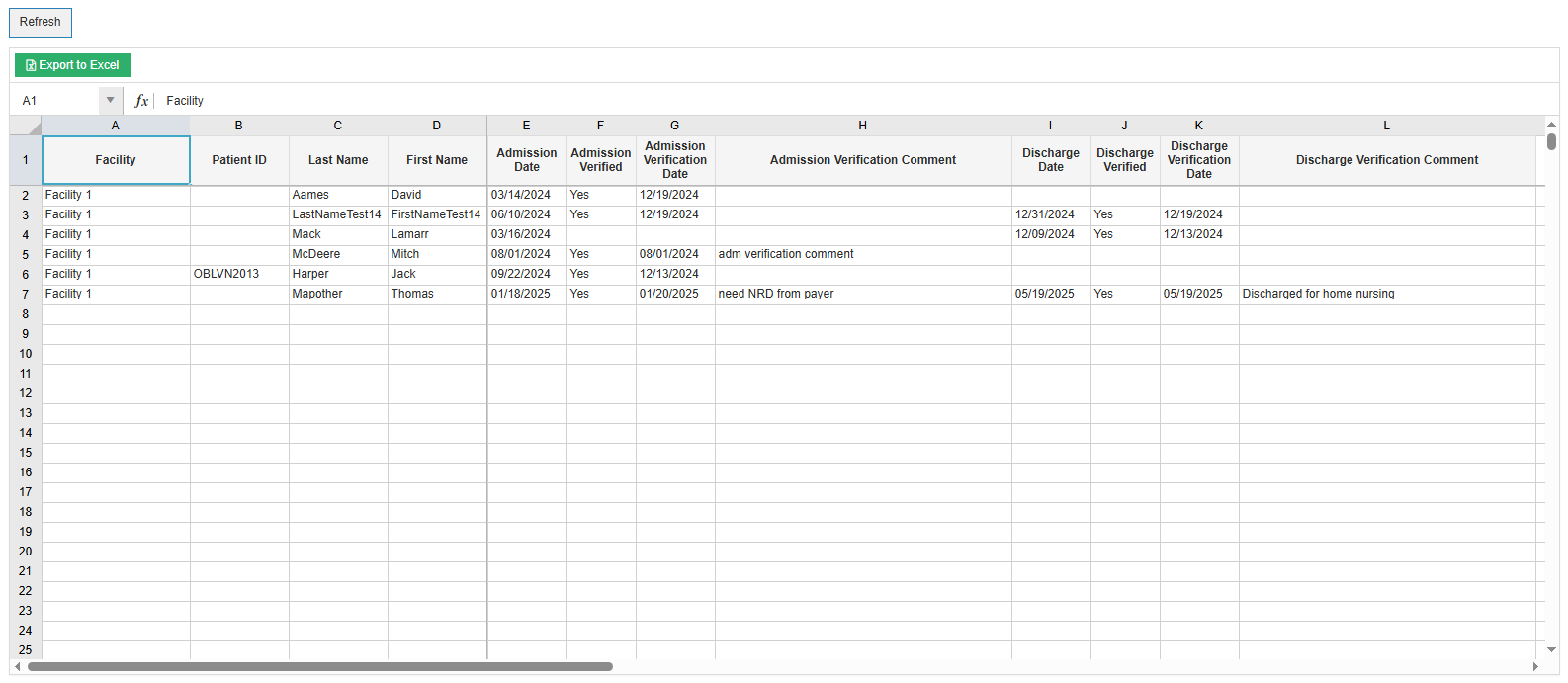Click Export to Excel button
Screen dimensions: 1568x683
[72, 65]
